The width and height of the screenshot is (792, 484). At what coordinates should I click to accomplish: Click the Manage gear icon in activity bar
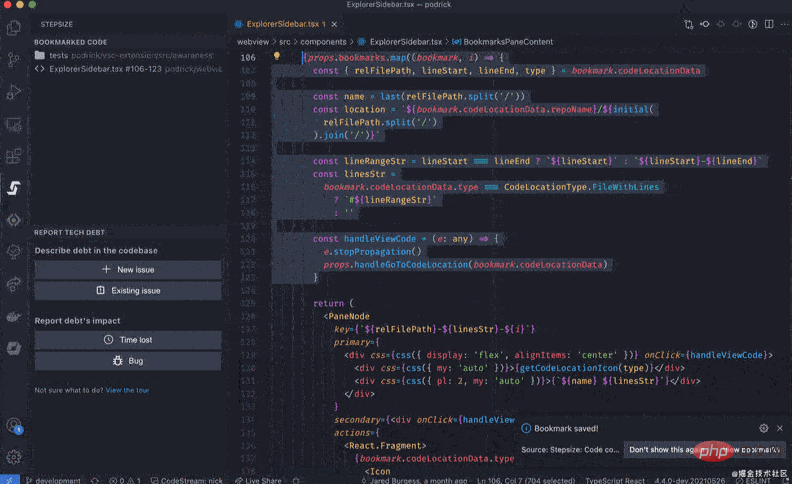[14, 457]
